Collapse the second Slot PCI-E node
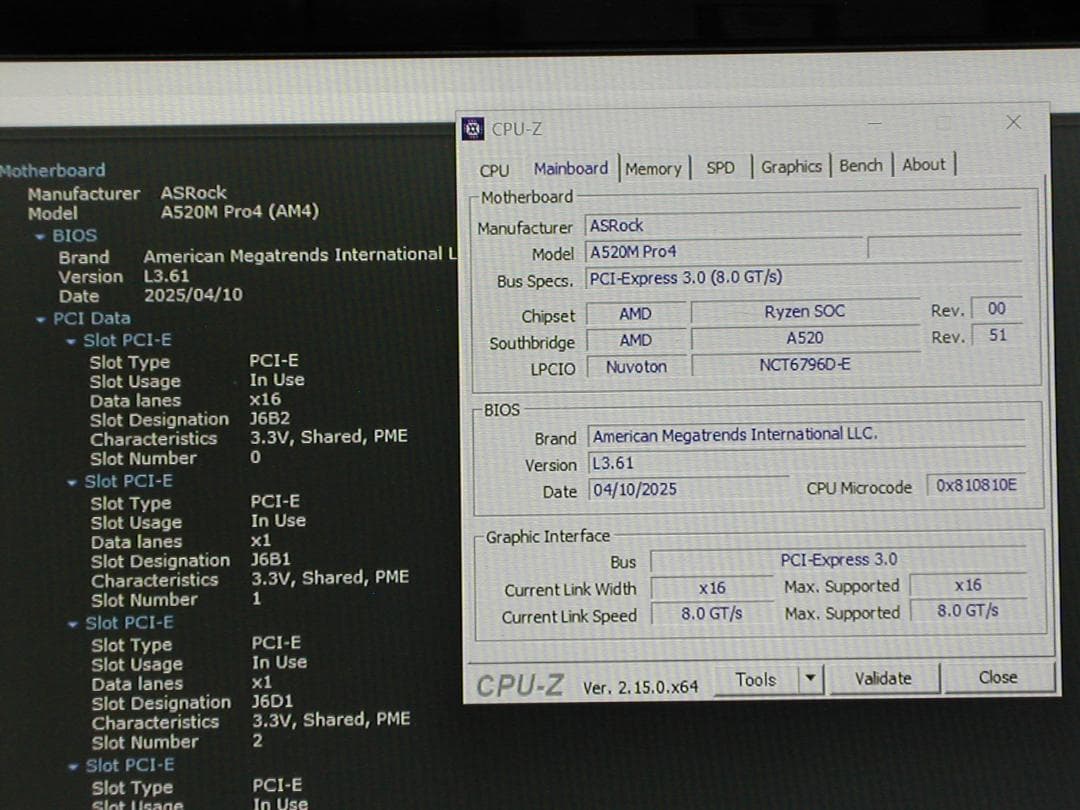This screenshot has height=810, width=1080. [x=71, y=481]
